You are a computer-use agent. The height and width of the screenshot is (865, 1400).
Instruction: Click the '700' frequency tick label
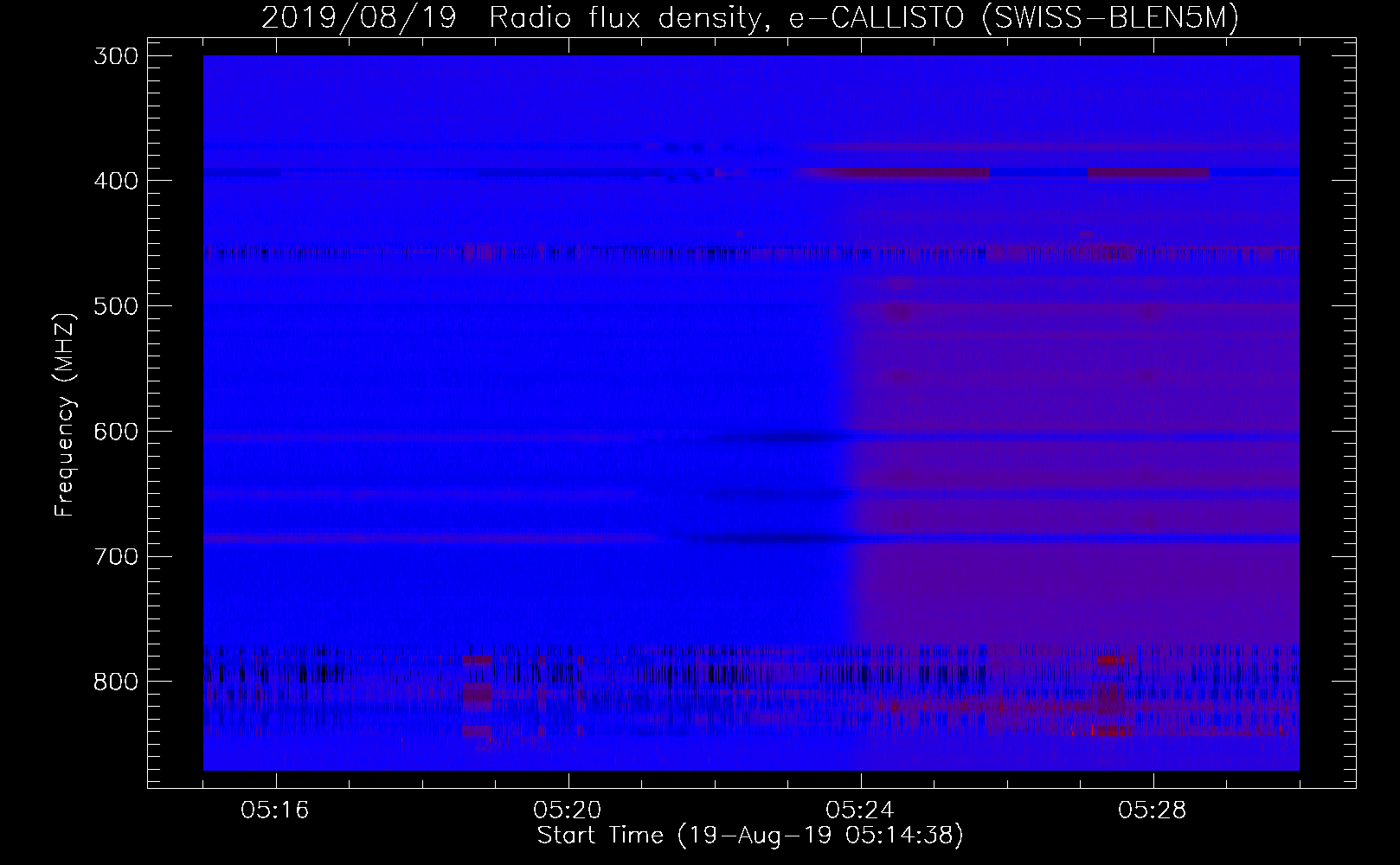tap(114, 556)
